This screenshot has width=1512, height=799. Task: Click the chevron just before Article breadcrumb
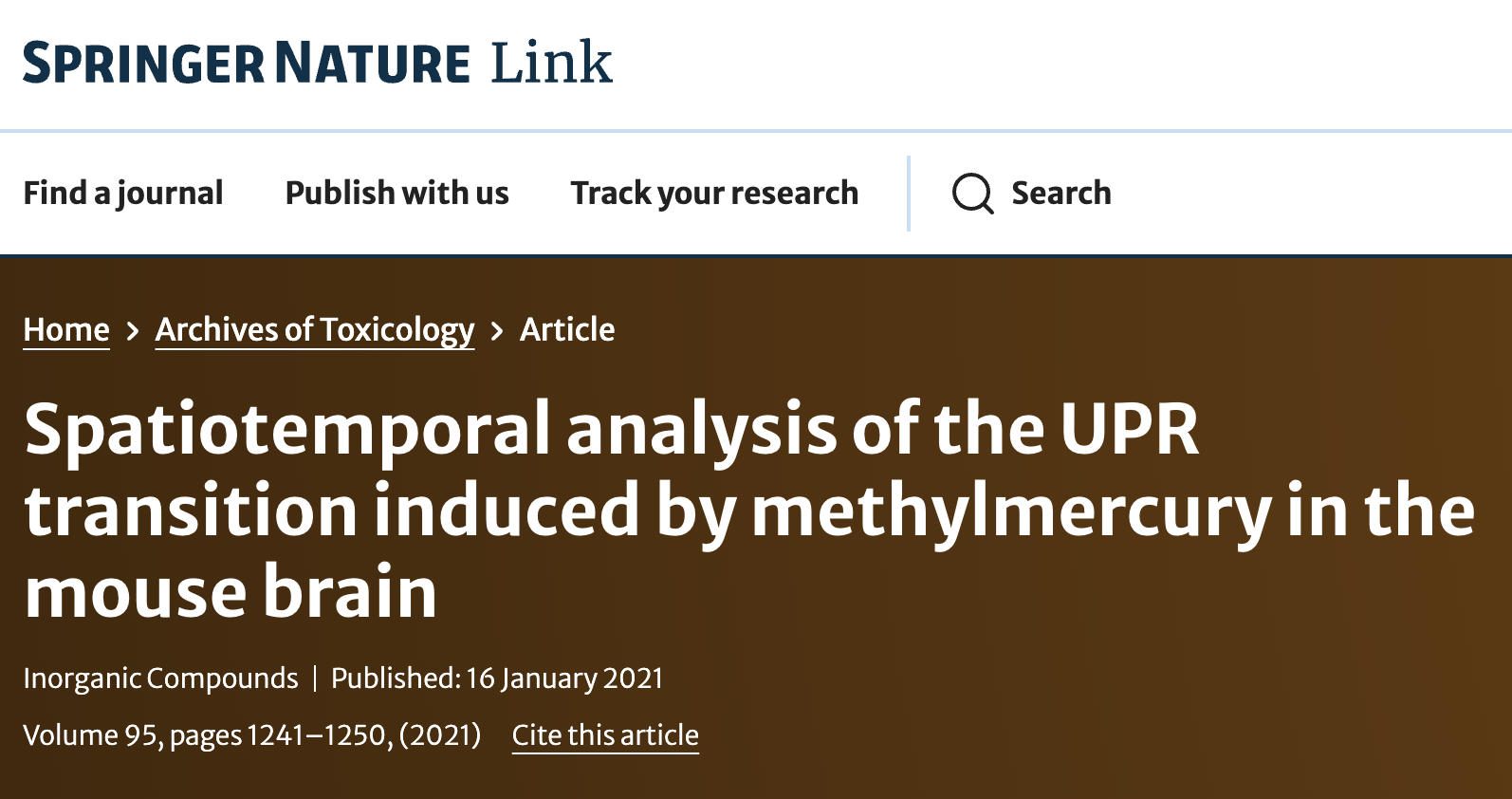point(497,331)
